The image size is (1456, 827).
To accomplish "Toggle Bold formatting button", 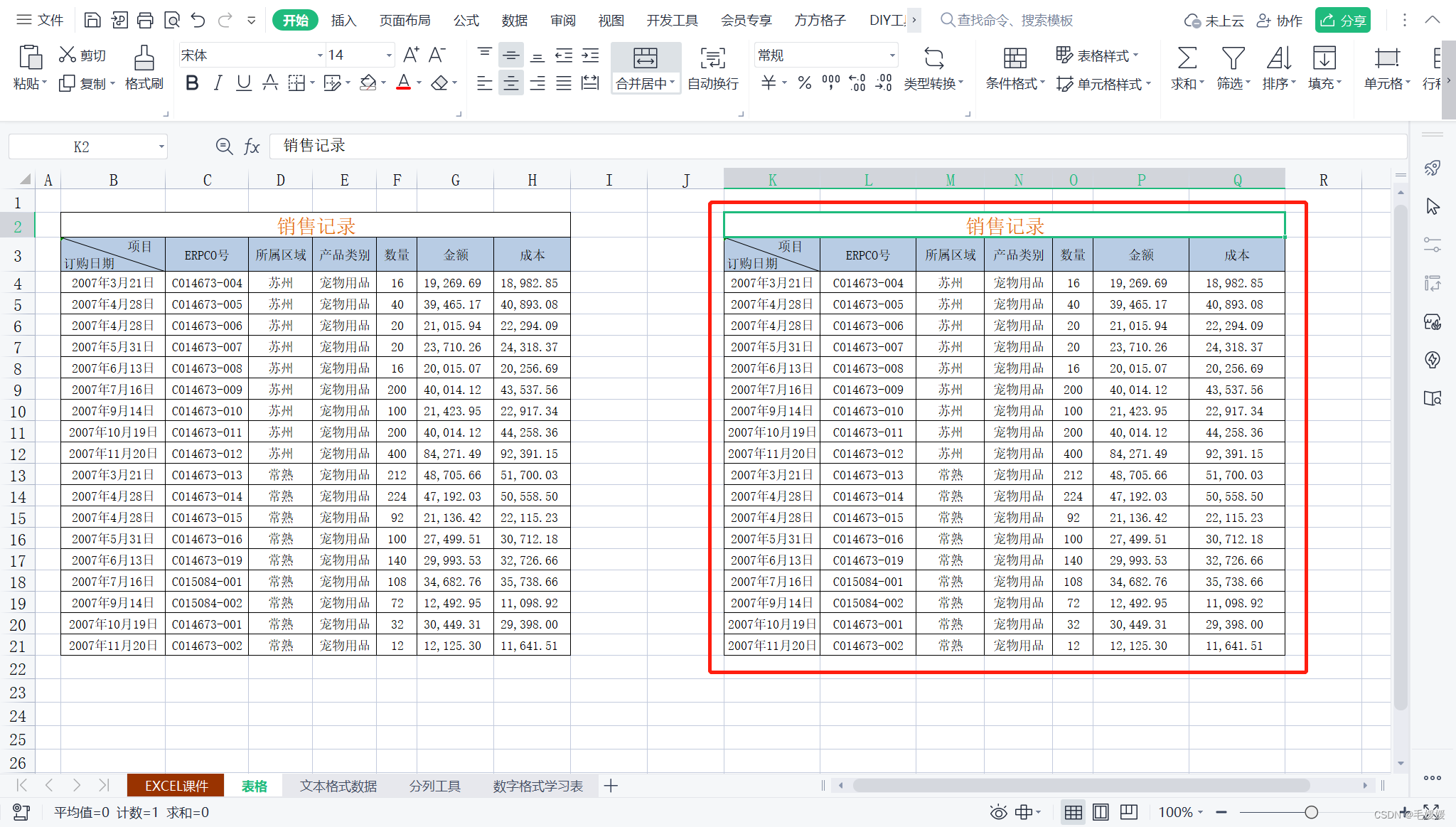I will pyautogui.click(x=191, y=83).
